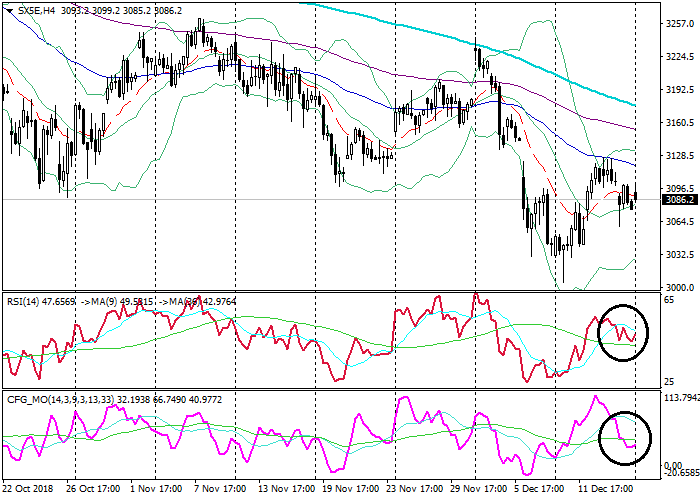700x500 pixels.
Task: Click the RSI level 25 scale label
Action: (x=668, y=383)
